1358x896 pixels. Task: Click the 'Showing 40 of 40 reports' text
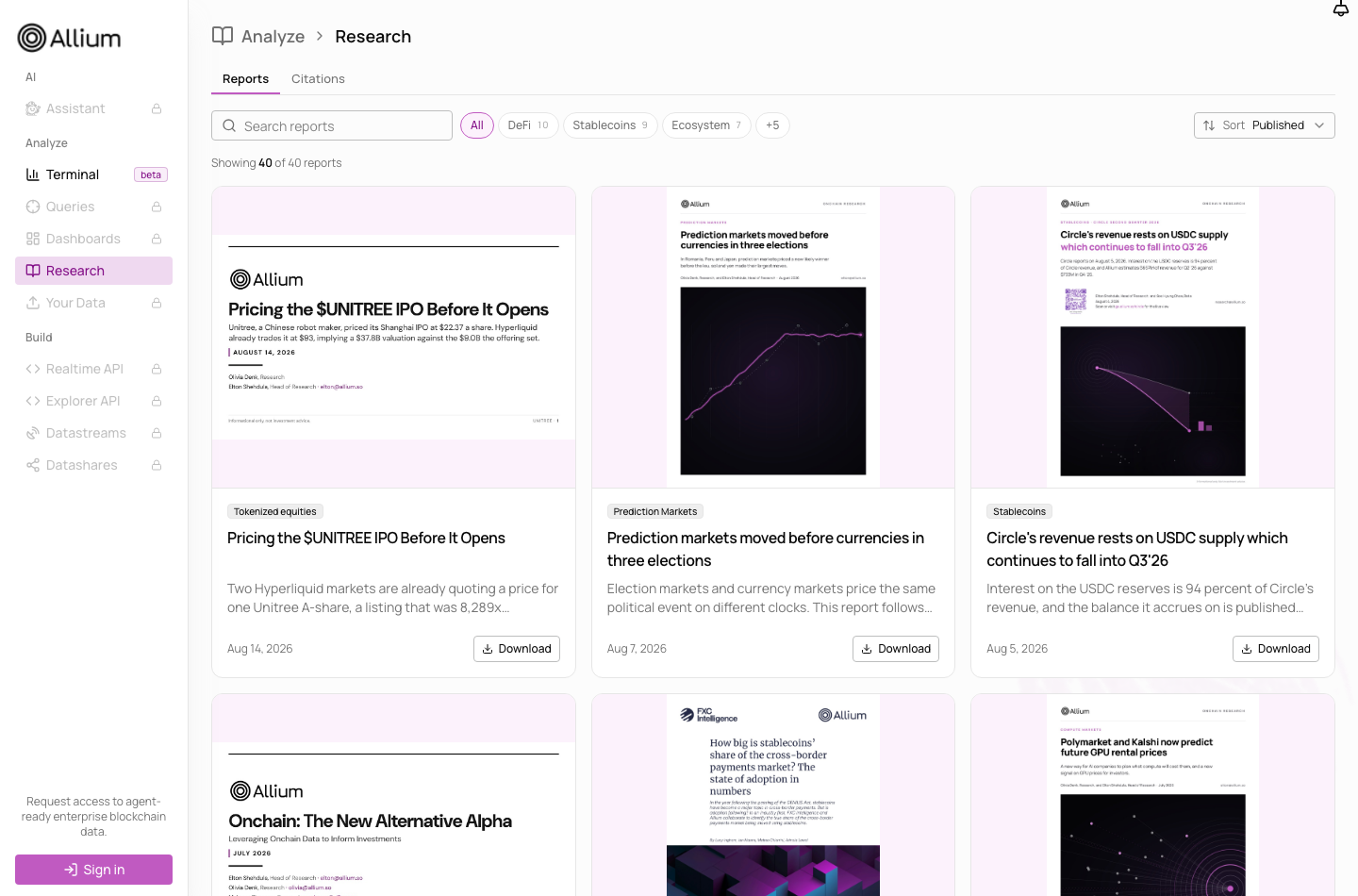(x=276, y=163)
